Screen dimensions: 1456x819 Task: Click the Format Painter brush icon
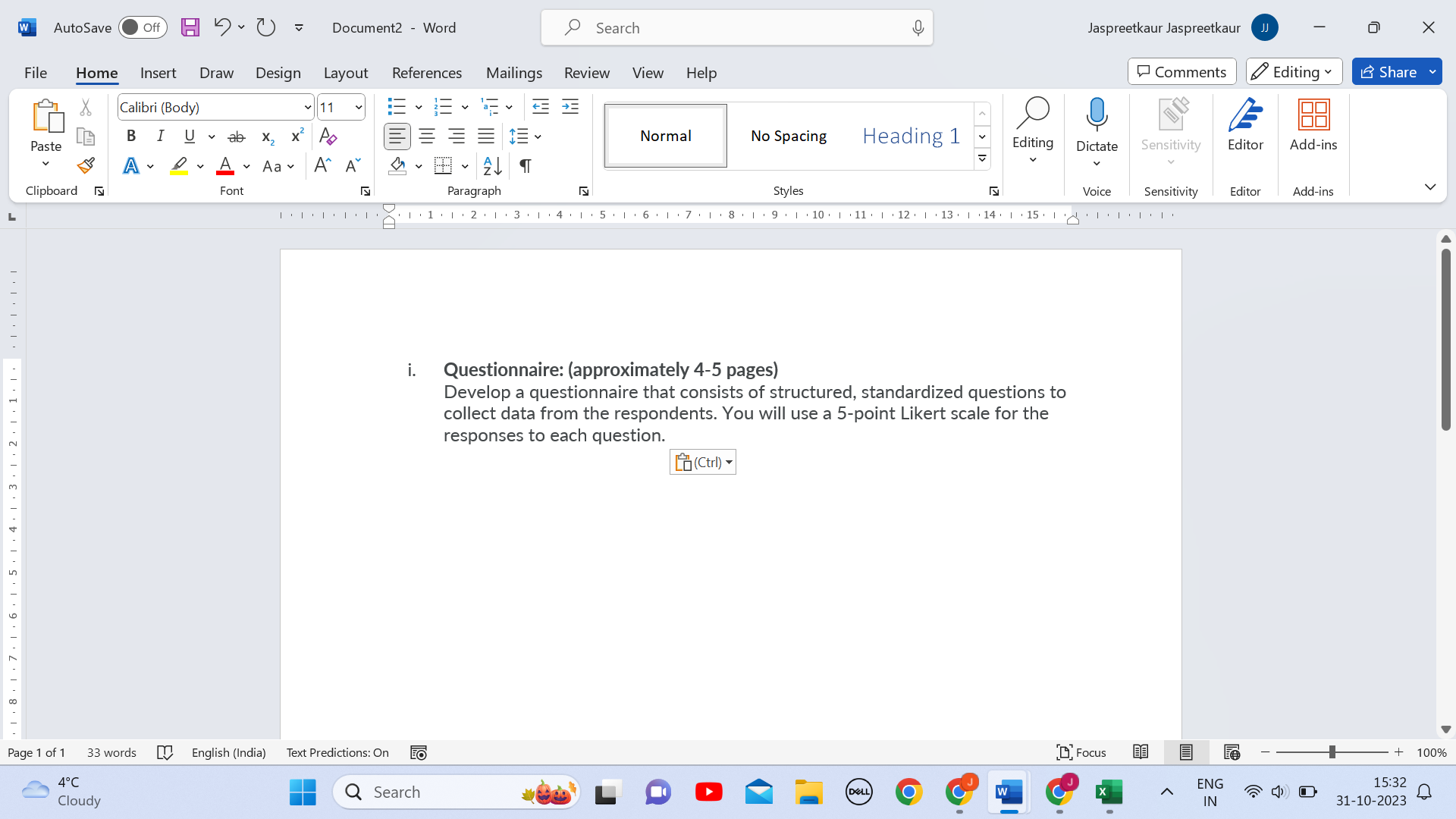(86, 165)
